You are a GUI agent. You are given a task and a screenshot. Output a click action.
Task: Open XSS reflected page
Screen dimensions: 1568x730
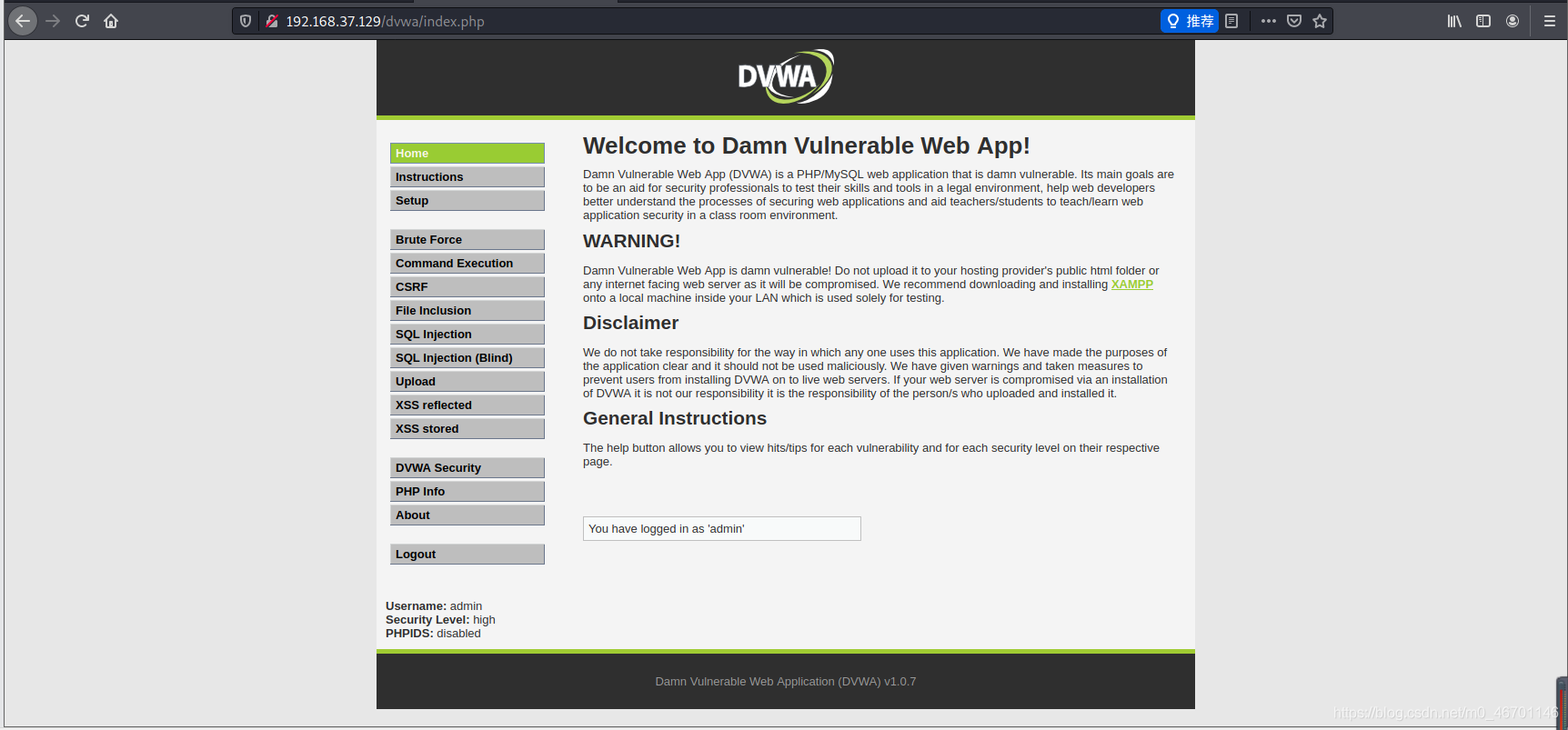(467, 405)
